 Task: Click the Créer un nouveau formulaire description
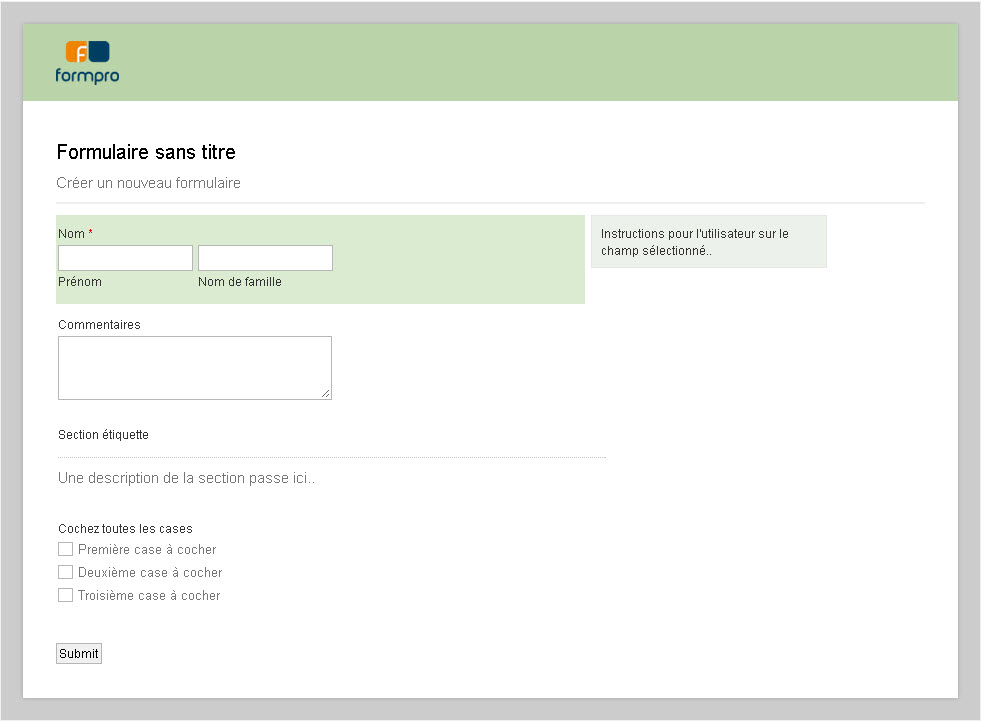click(x=148, y=183)
